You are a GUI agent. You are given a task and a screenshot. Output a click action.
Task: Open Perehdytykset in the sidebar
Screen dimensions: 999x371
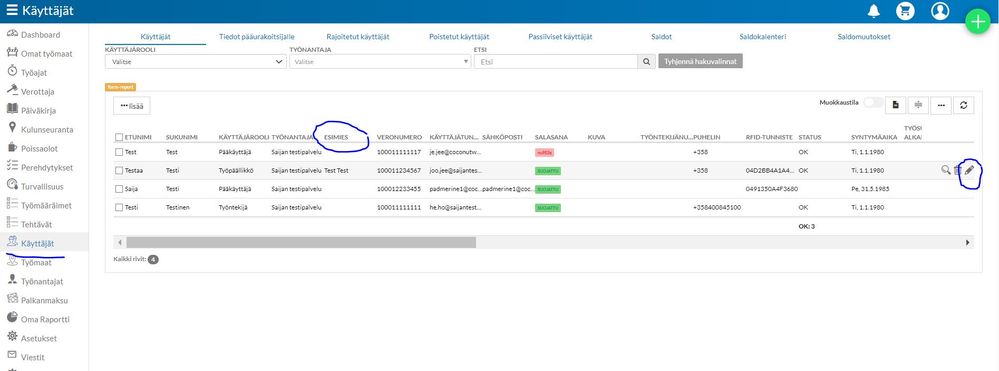[x=40, y=168]
